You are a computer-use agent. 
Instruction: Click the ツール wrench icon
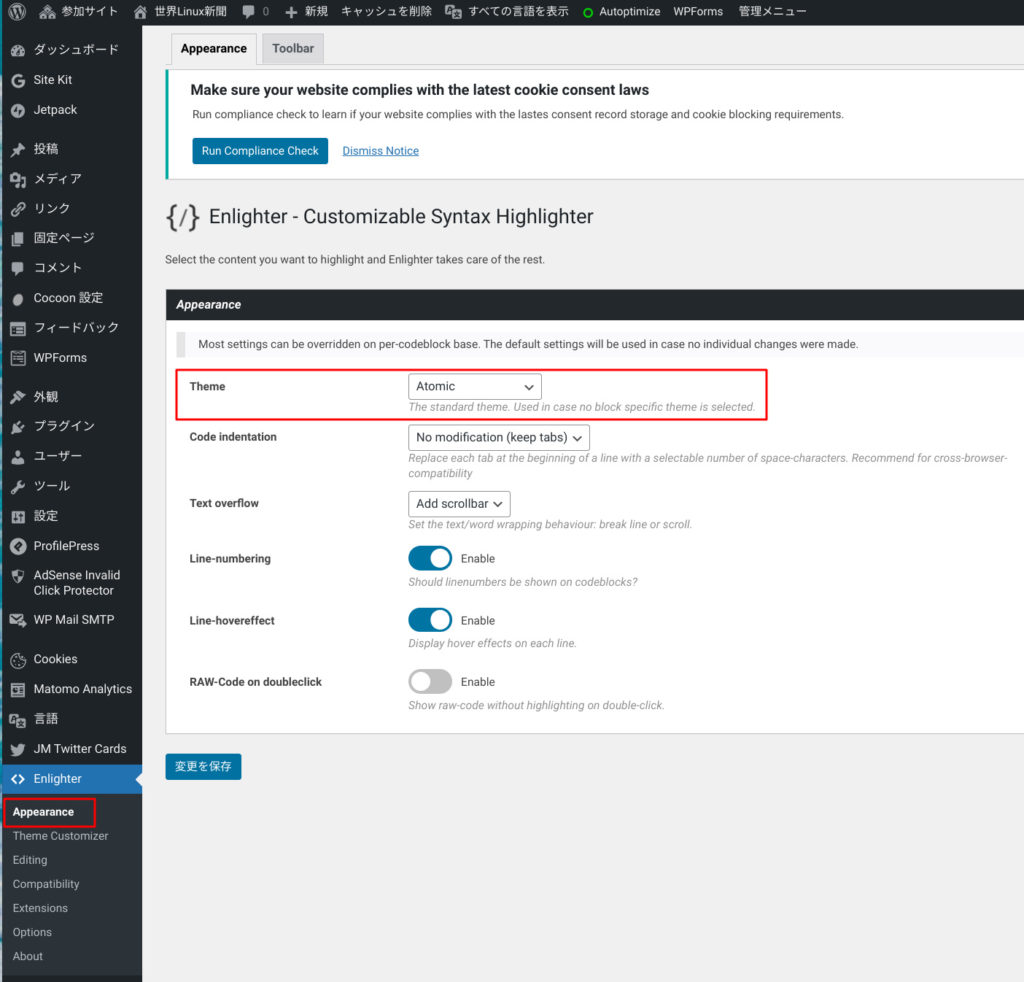pyautogui.click(x=18, y=486)
